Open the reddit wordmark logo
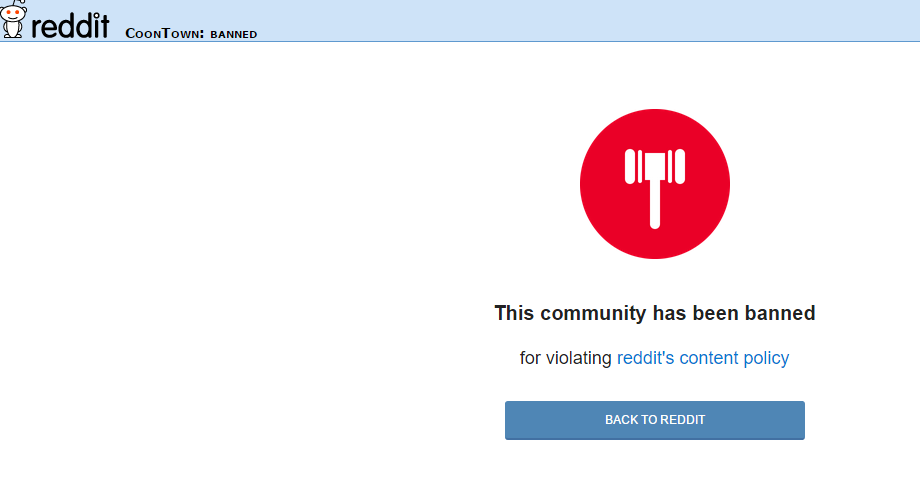Screen dimensions: 920x477 click(70, 25)
